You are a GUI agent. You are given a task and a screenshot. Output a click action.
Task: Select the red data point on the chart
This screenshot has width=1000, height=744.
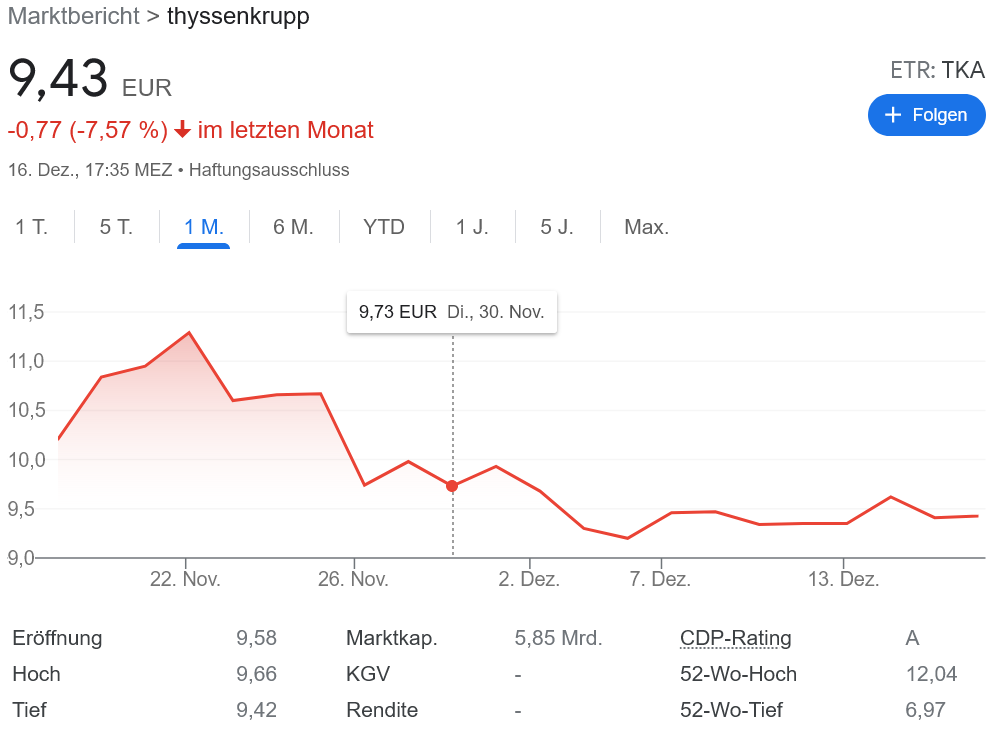click(x=452, y=486)
